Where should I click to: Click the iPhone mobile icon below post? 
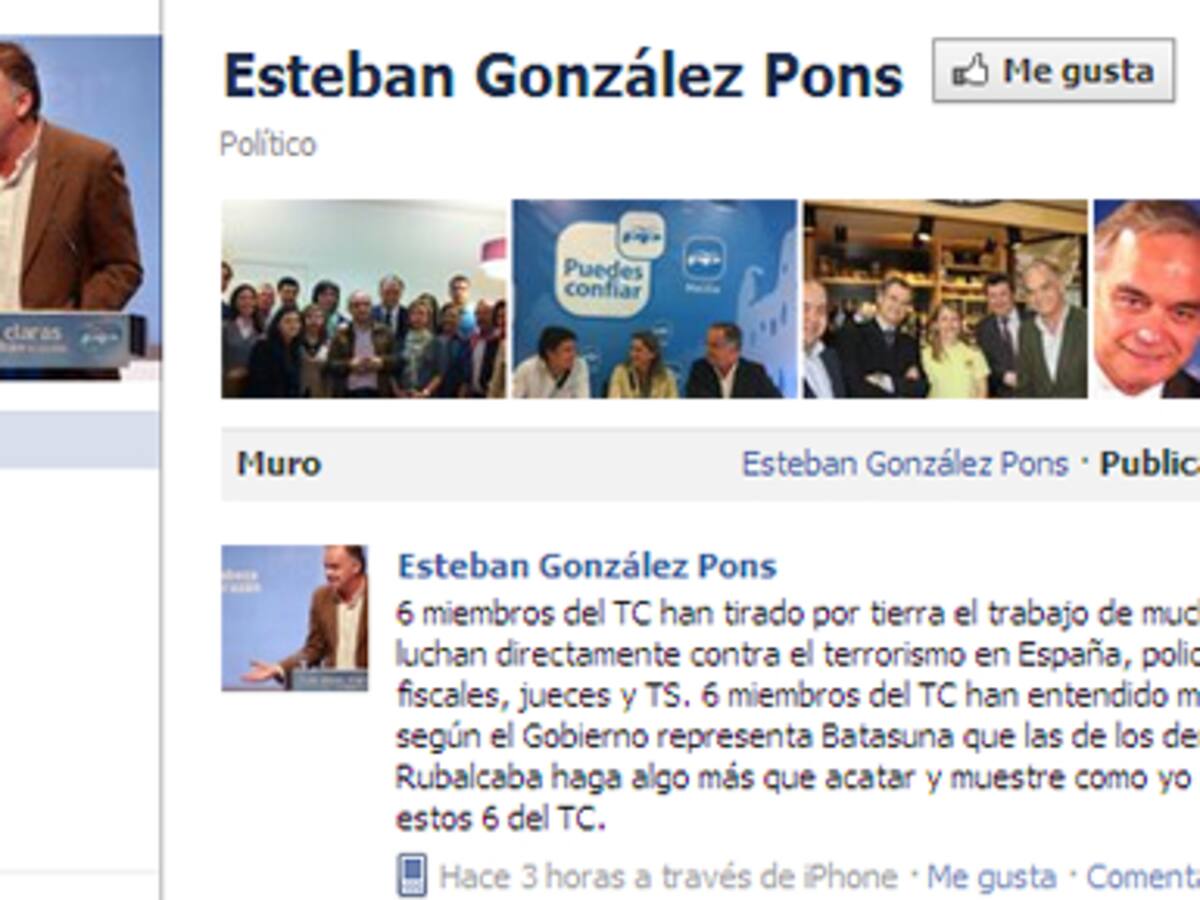(x=412, y=876)
